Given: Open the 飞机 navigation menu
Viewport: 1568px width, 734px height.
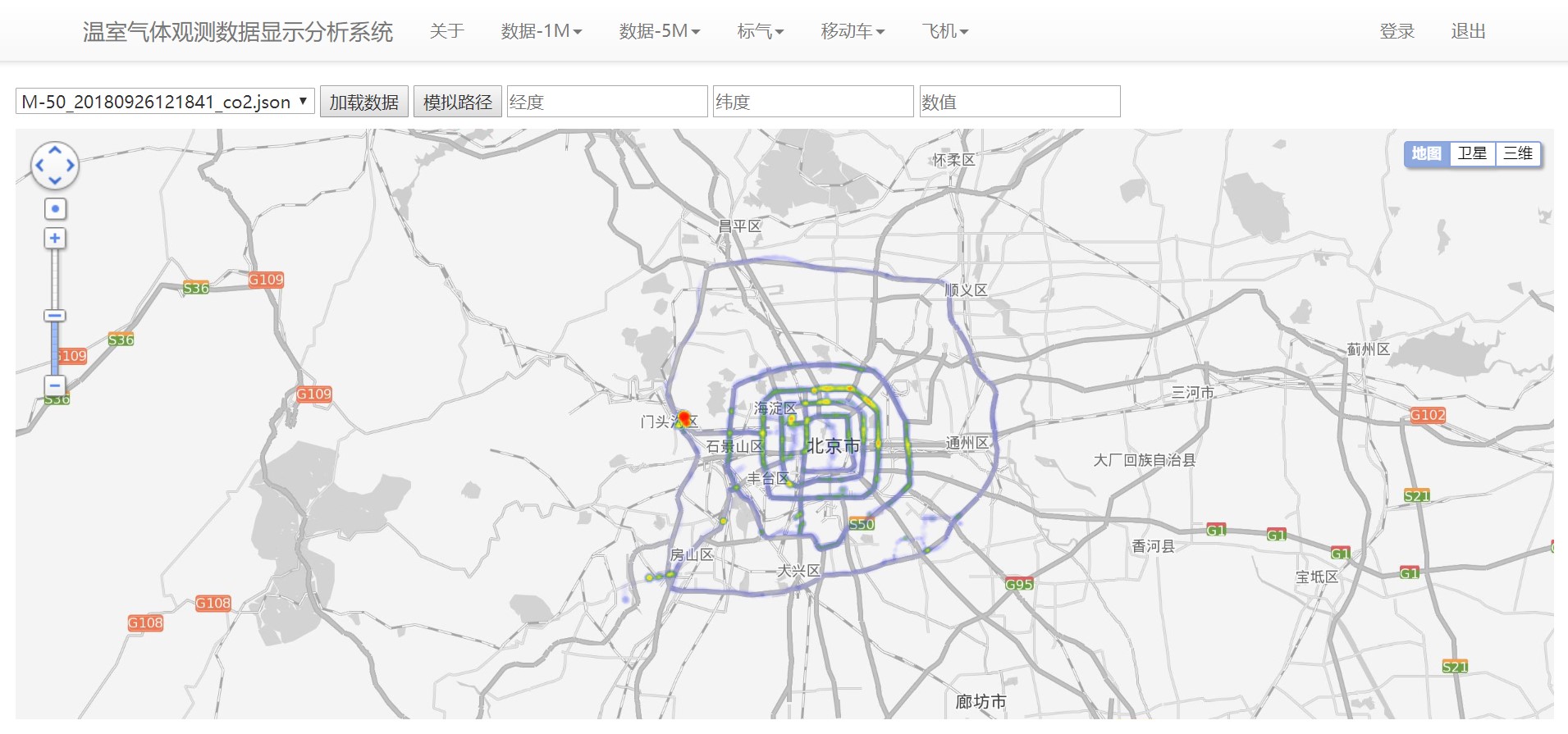Looking at the screenshot, I should (x=944, y=31).
